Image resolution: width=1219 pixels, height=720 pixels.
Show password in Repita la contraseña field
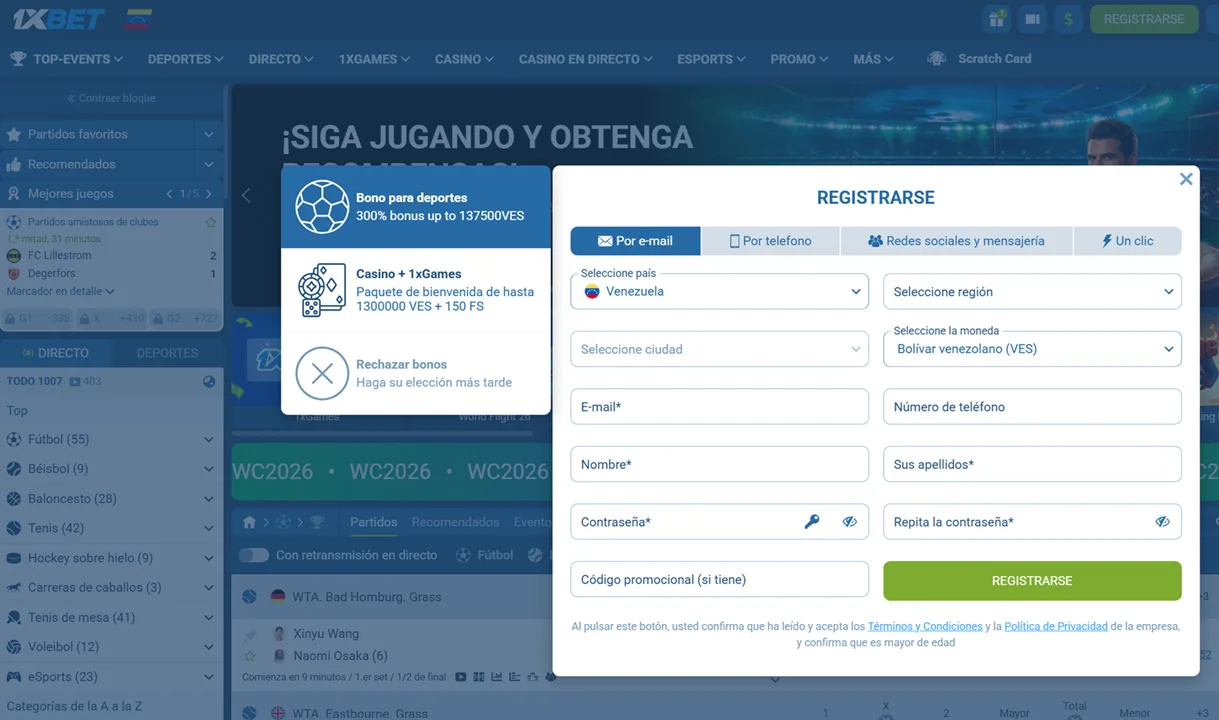point(1162,522)
